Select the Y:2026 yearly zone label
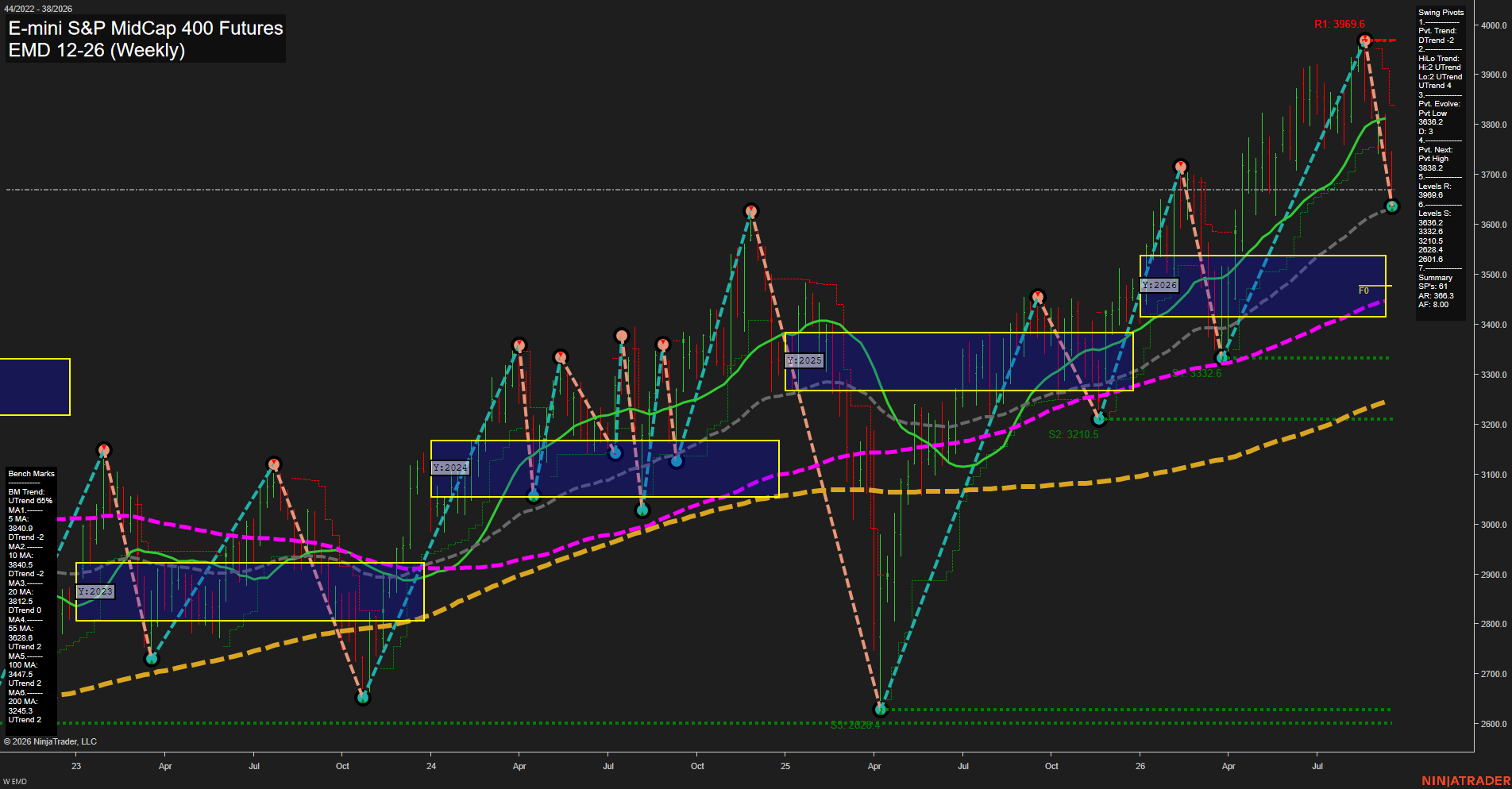Image resolution: width=1512 pixels, height=789 pixels. pos(1159,285)
